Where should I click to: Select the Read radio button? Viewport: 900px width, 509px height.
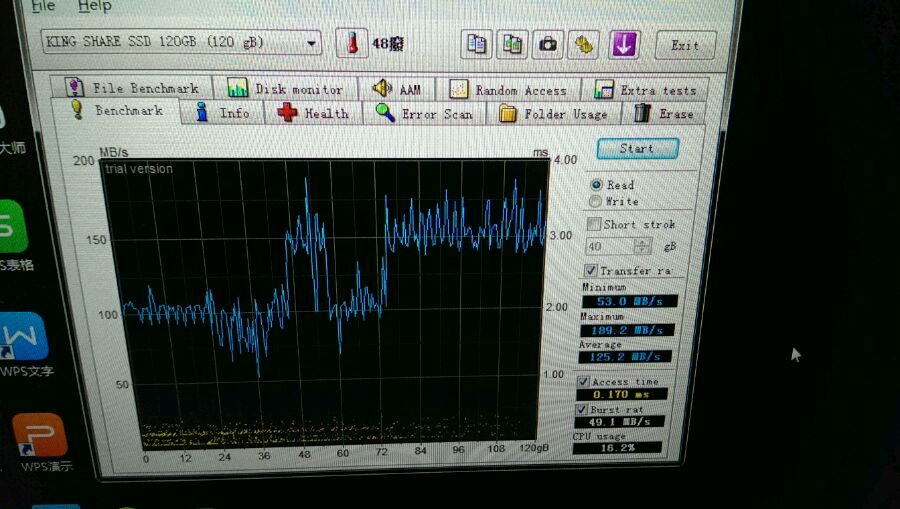click(596, 184)
